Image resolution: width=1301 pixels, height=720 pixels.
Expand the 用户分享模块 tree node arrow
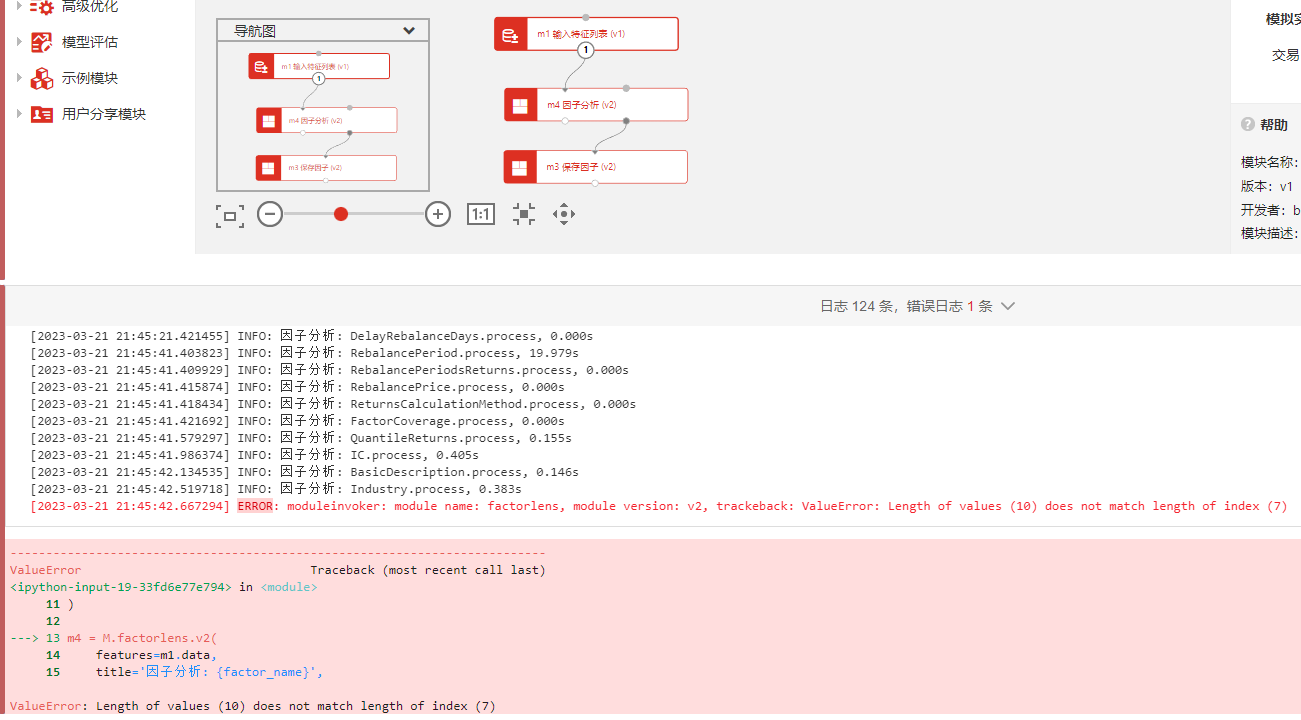tap(19, 114)
